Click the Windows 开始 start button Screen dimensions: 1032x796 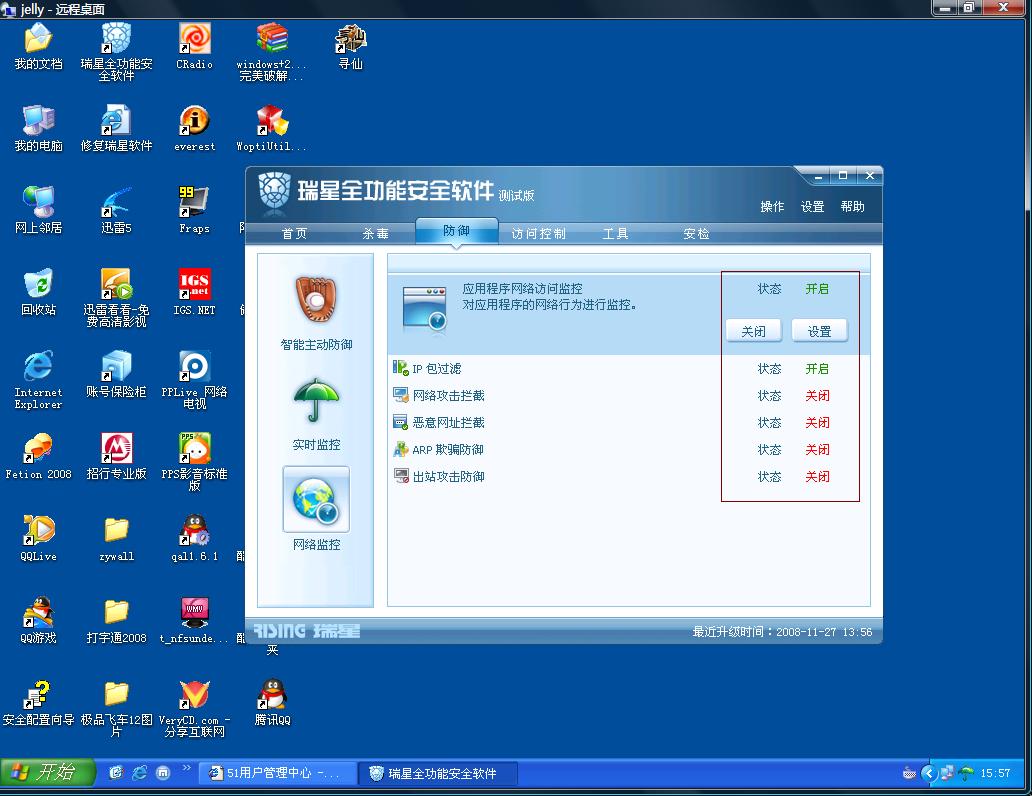[47, 772]
